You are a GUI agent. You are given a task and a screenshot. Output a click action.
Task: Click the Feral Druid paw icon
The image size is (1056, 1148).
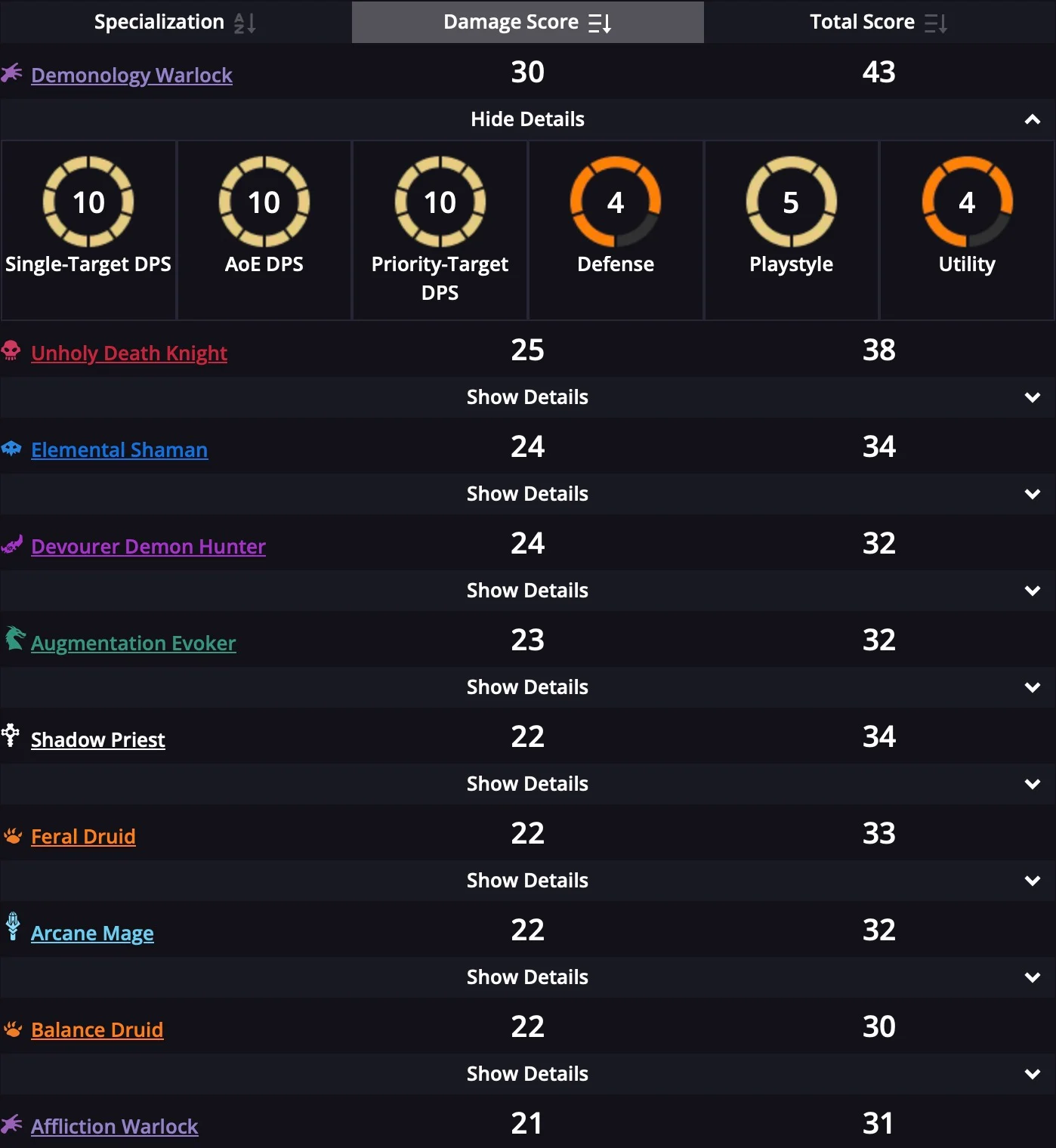click(x=13, y=836)
